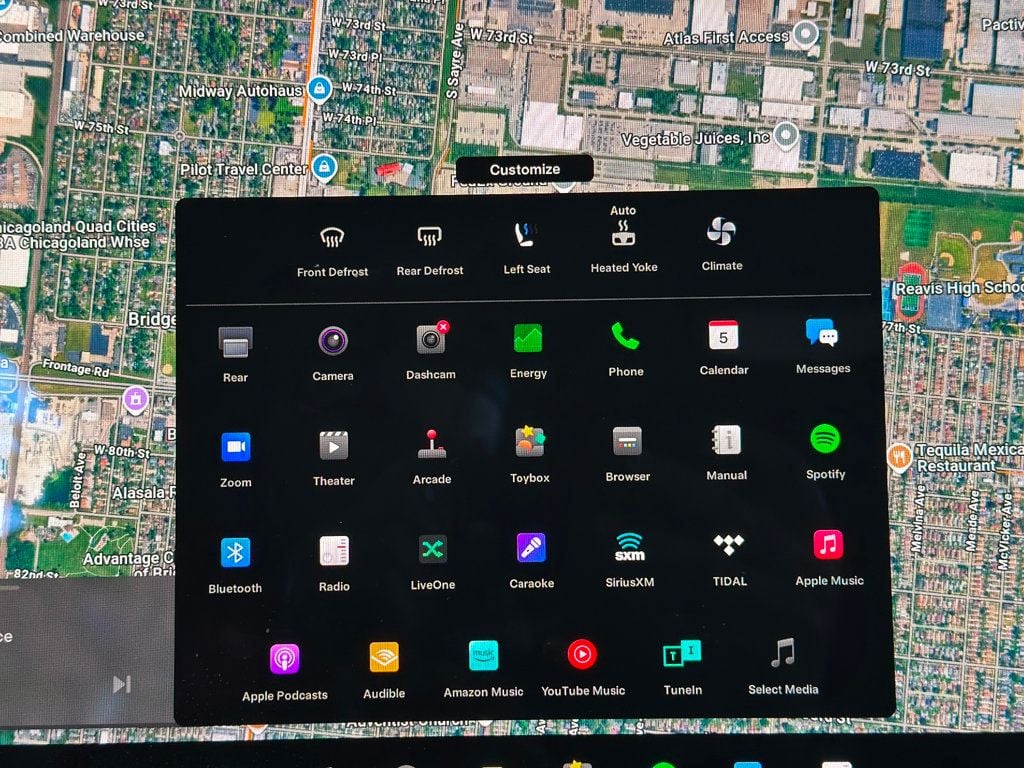The height and width of the screenshot is (768, 1024).
Task: Open the Radio app
Action: pos(334,551)
